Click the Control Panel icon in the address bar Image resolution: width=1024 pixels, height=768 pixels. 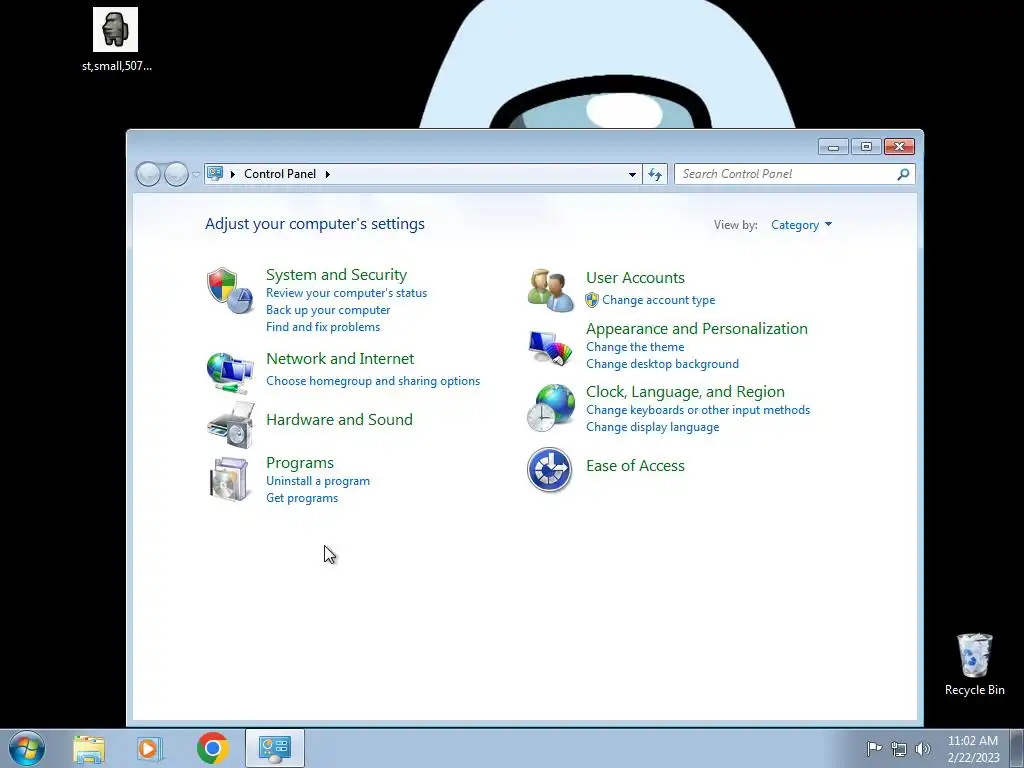215,174
